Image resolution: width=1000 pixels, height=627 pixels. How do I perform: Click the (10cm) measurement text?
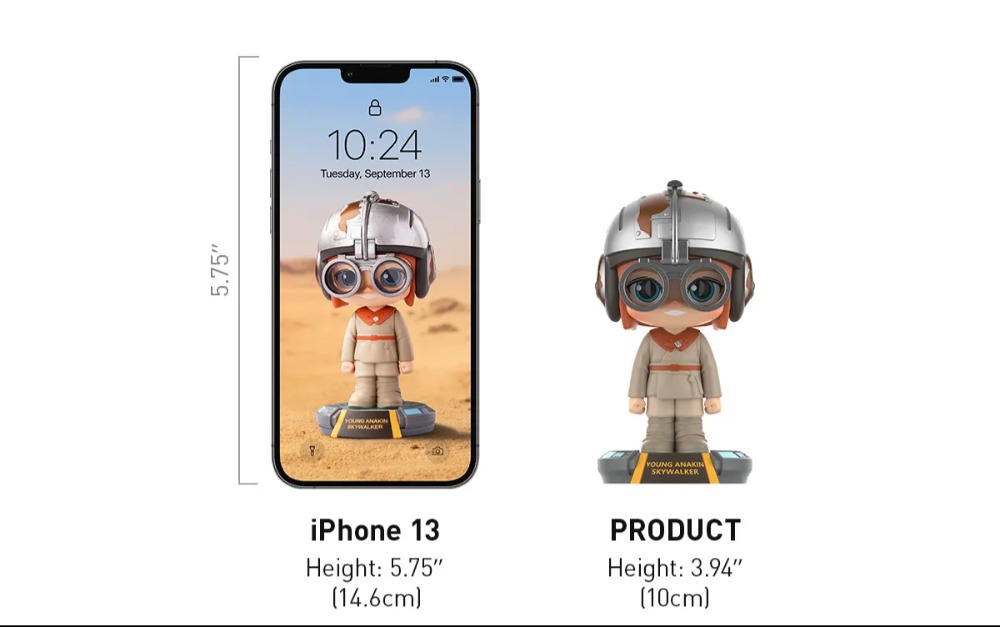(675, 598)
